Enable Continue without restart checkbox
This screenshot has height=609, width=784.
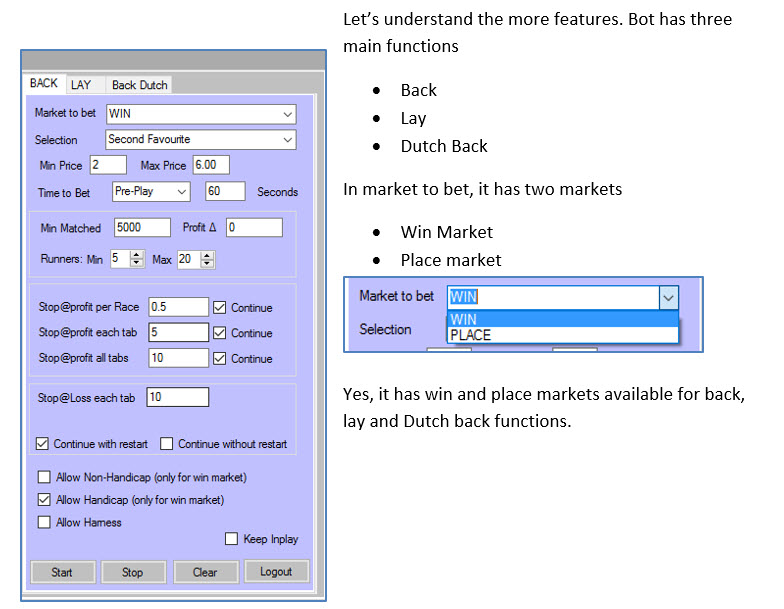pos(167,444)
